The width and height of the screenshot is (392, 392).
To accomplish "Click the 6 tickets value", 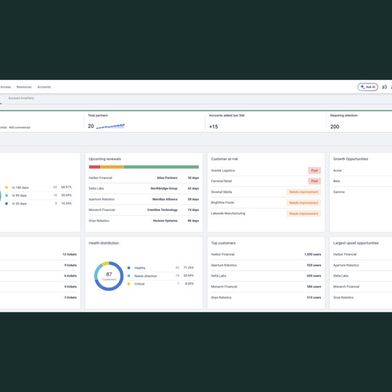I will pos(70,276).
